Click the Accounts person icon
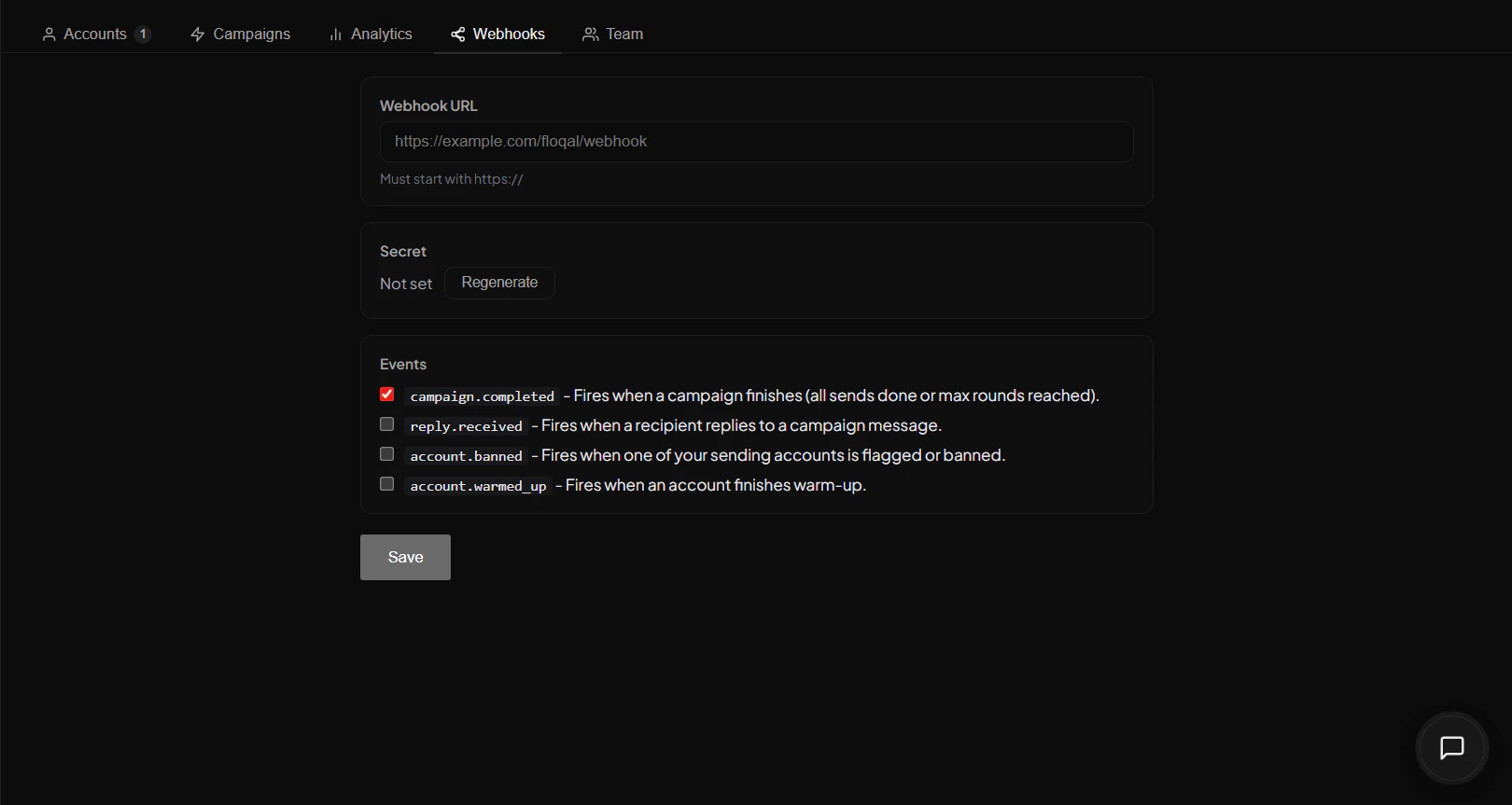Image resolution: width=1512 pixels, height=805 pixels. 49,35
